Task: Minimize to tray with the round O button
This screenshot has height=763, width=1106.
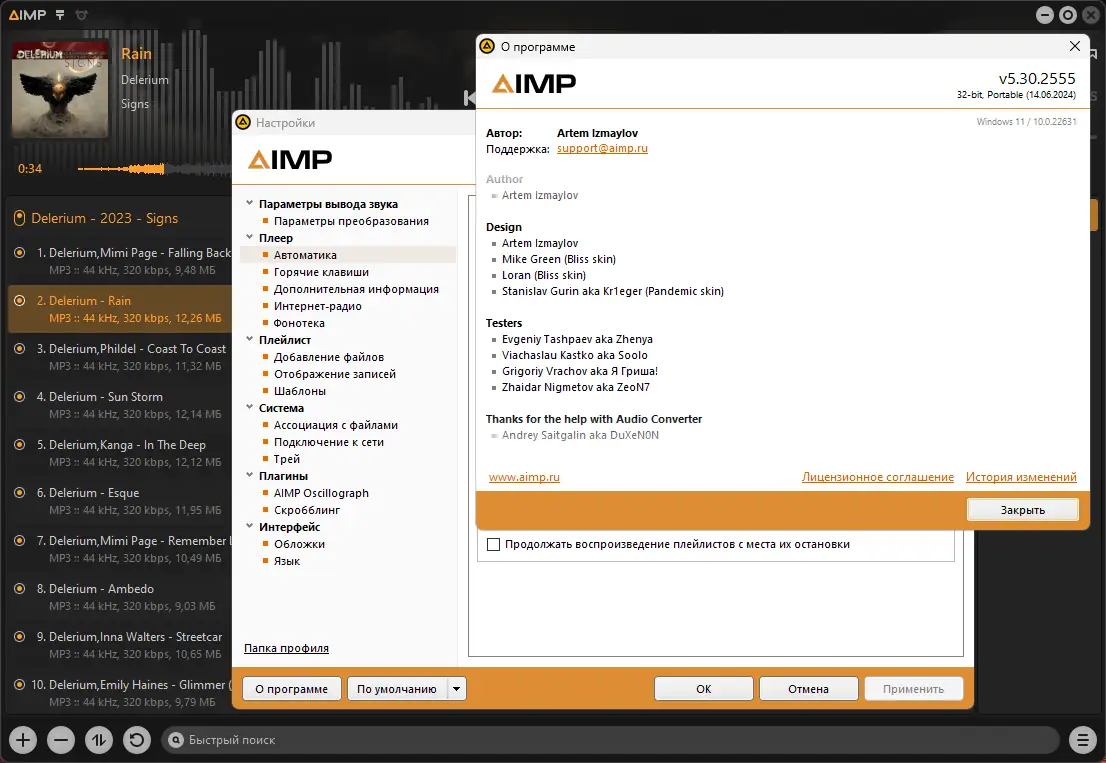Action: 1068,15
